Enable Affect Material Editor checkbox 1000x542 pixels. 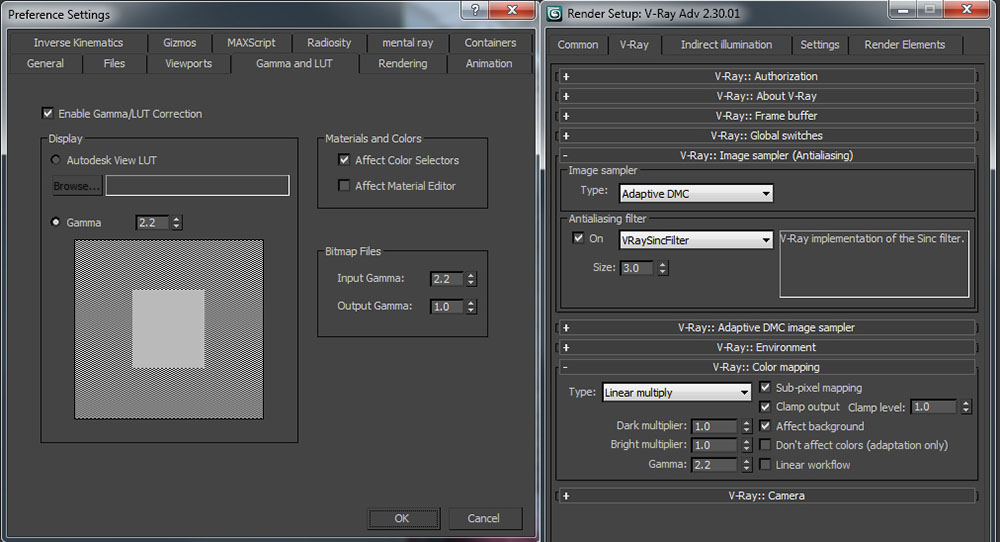coord(344,186)
